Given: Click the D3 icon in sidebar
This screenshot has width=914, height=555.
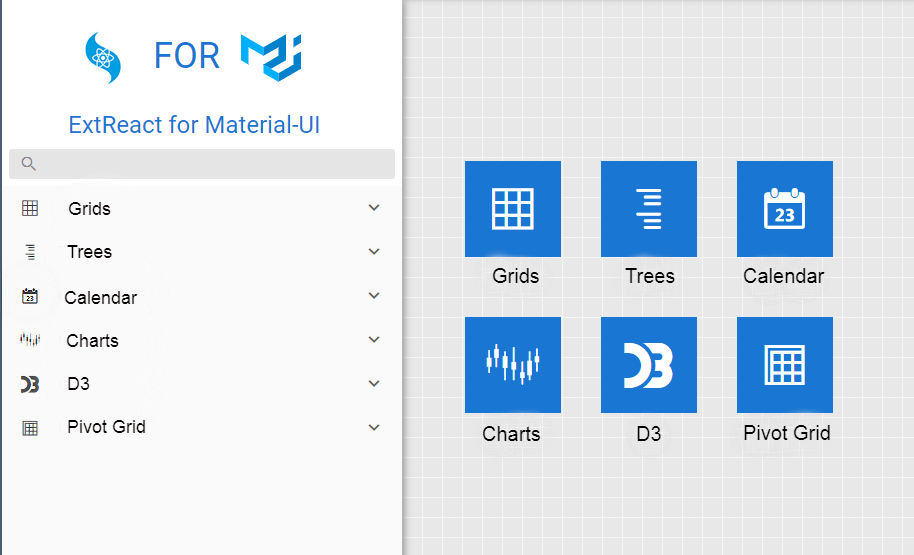Looking at the screenshot, I should click(x=30, y=384).
